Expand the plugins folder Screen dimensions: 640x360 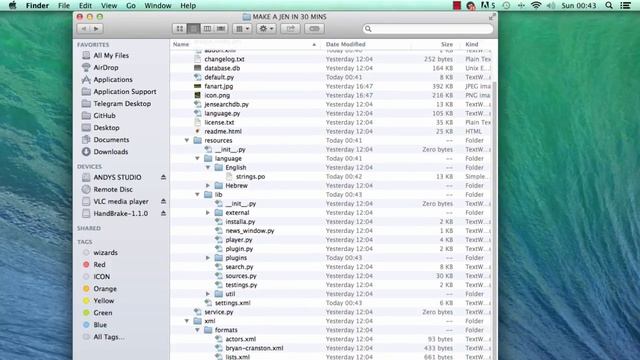click(x=208, y=258)
